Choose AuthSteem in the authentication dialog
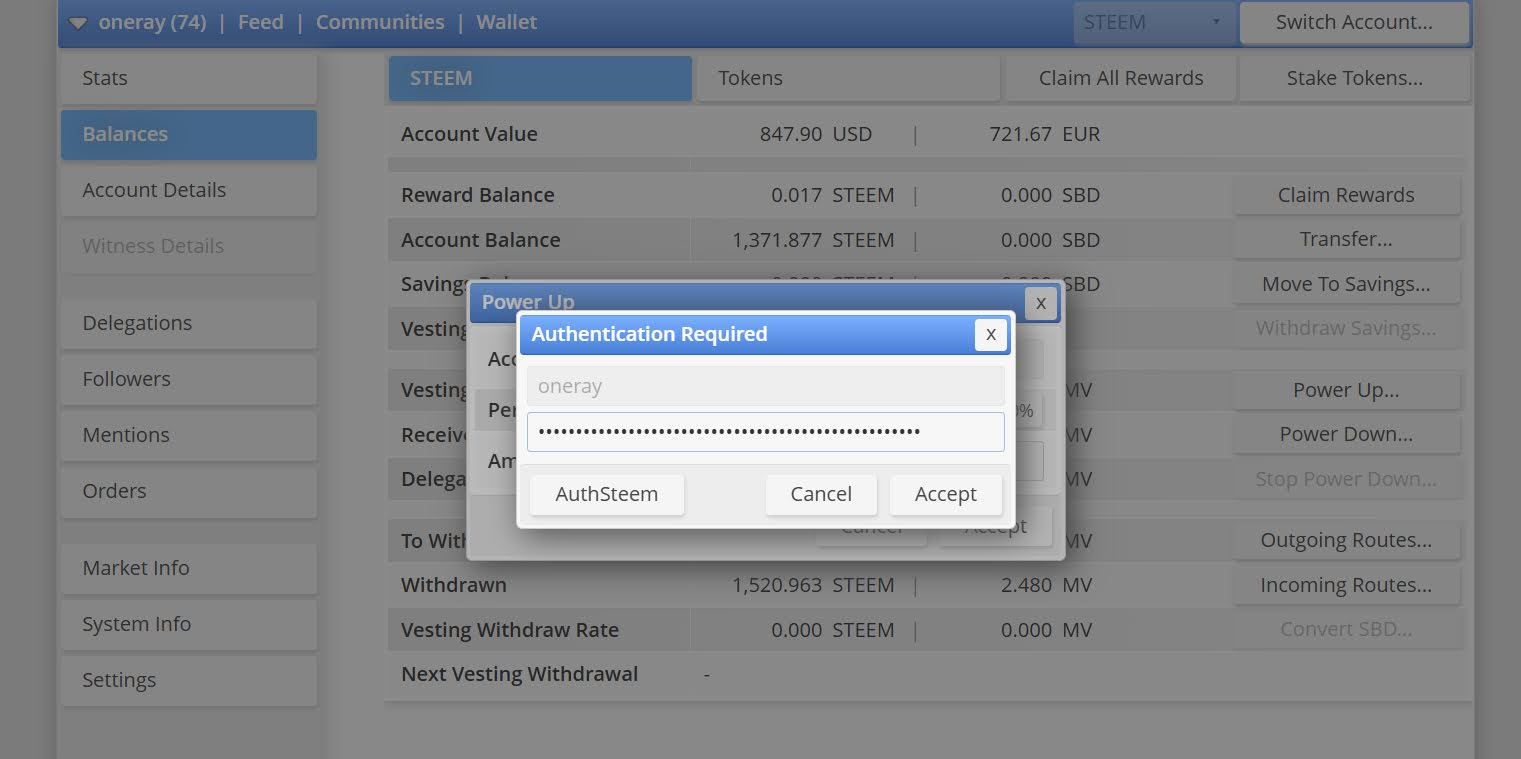Screen dimensions: 1521x759 [607, 494]
